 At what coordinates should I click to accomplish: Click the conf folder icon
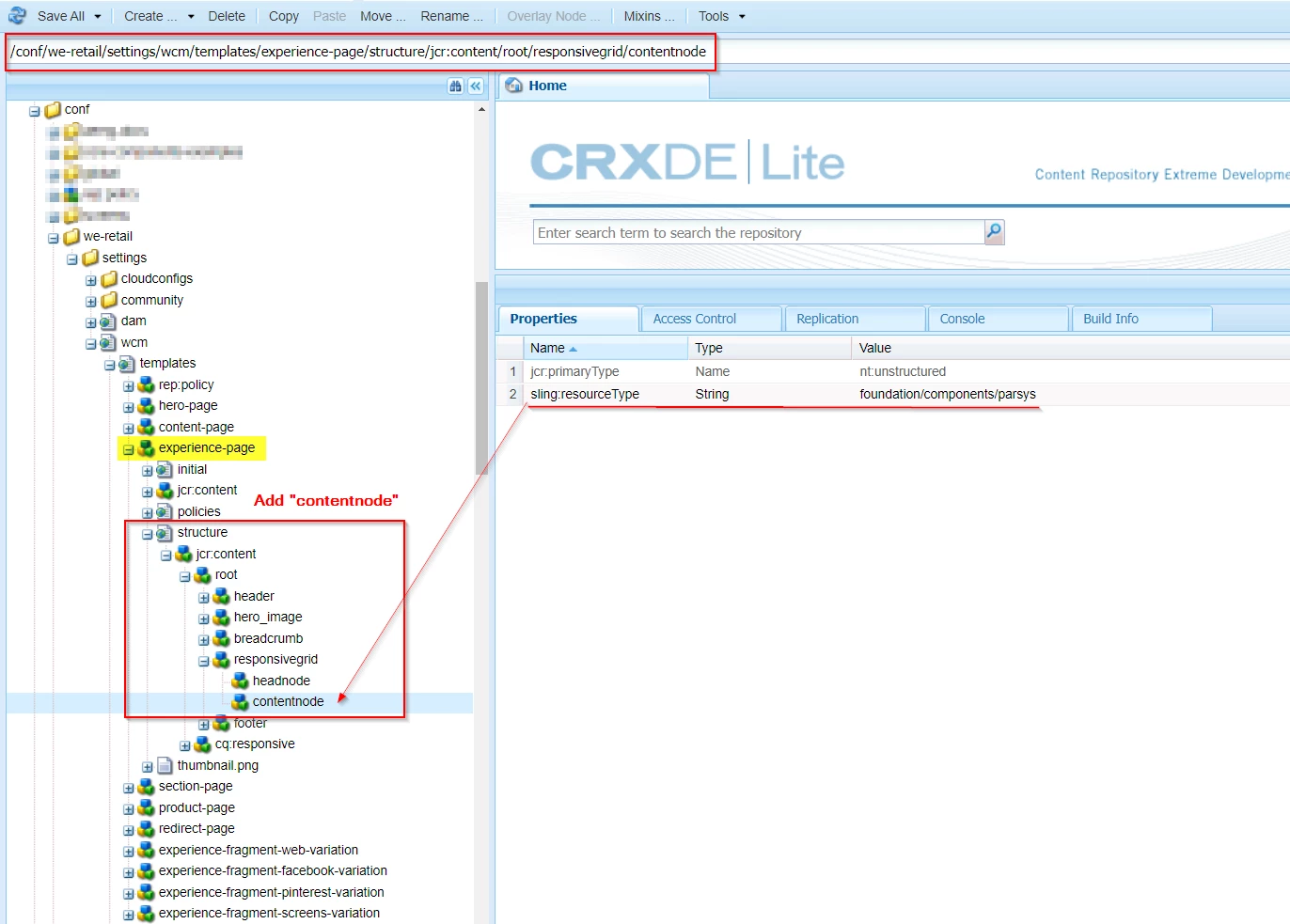53,110
